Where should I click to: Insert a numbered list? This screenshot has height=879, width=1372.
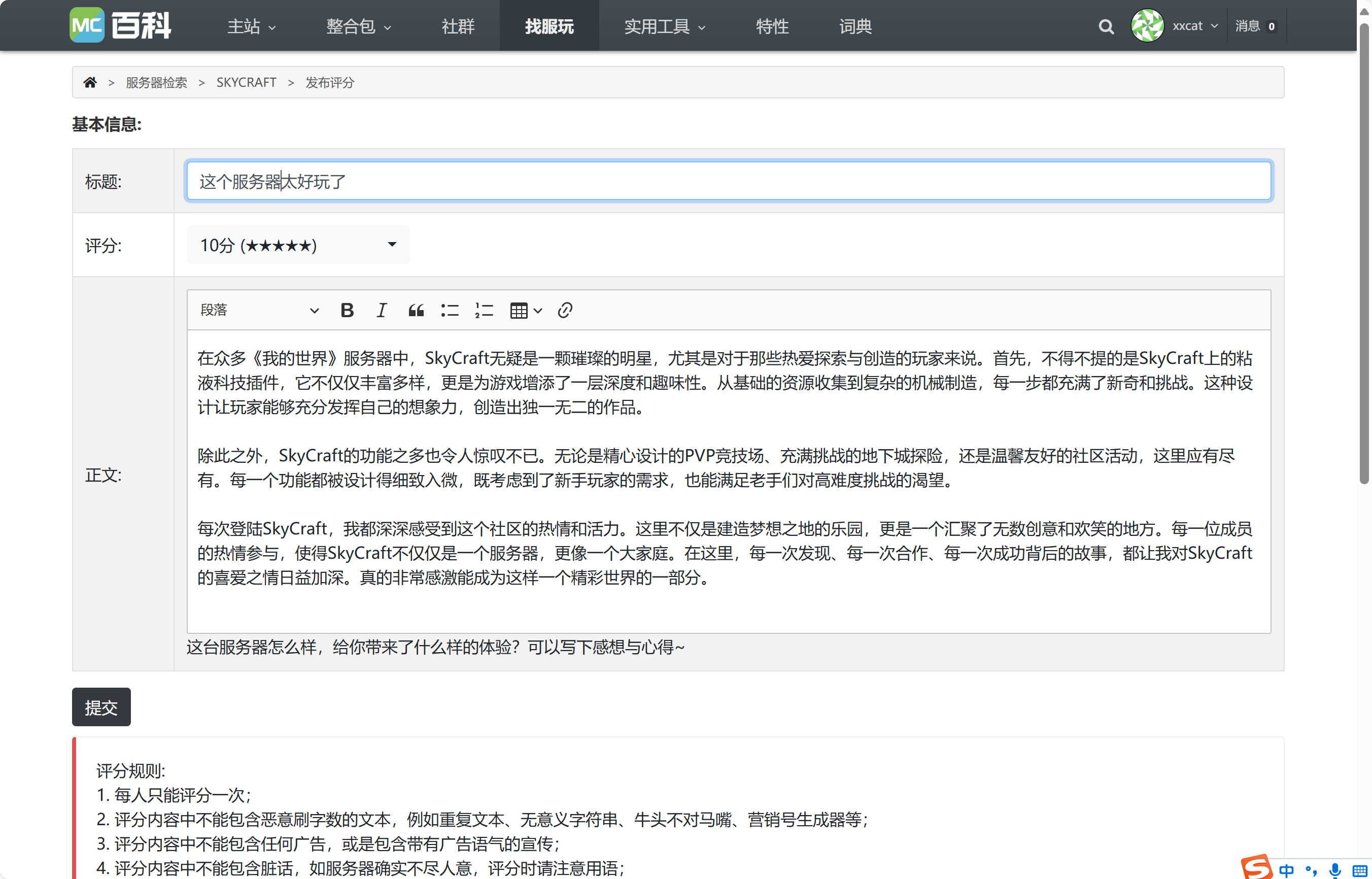[485, 310]
